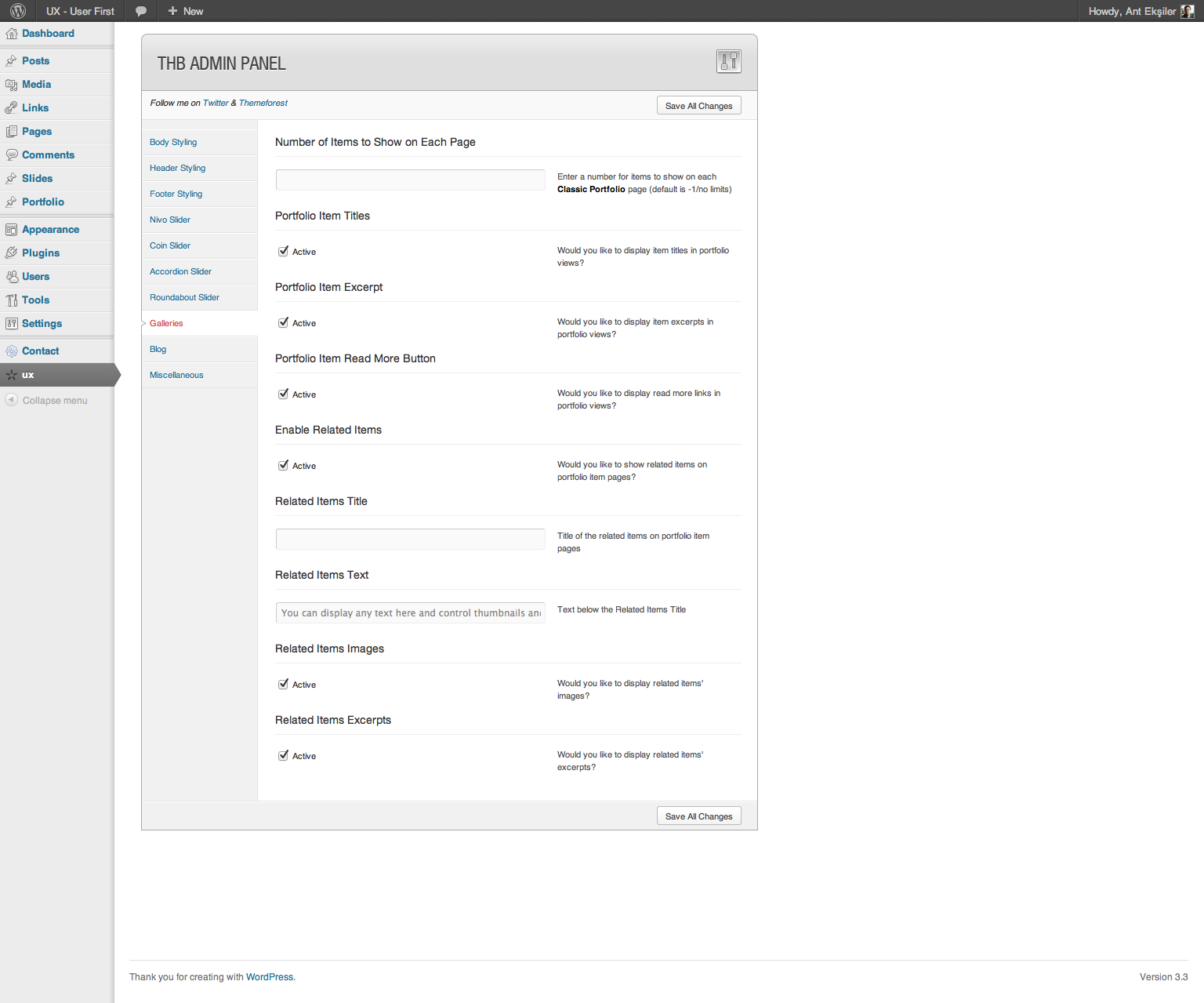Image resolution: width=1204 pixels, height=1003 pixels.
Task: Switch to the Nivo Slider tab
Action: click(170, 220)
